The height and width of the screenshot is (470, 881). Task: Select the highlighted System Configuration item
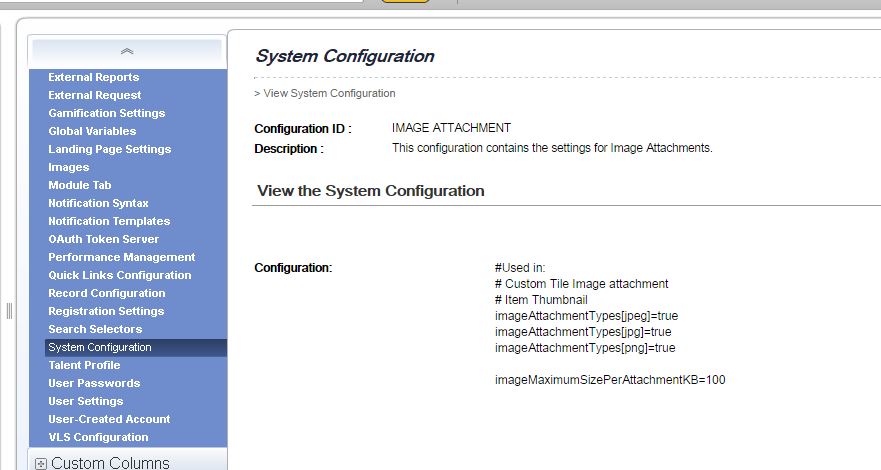(136, 348)
